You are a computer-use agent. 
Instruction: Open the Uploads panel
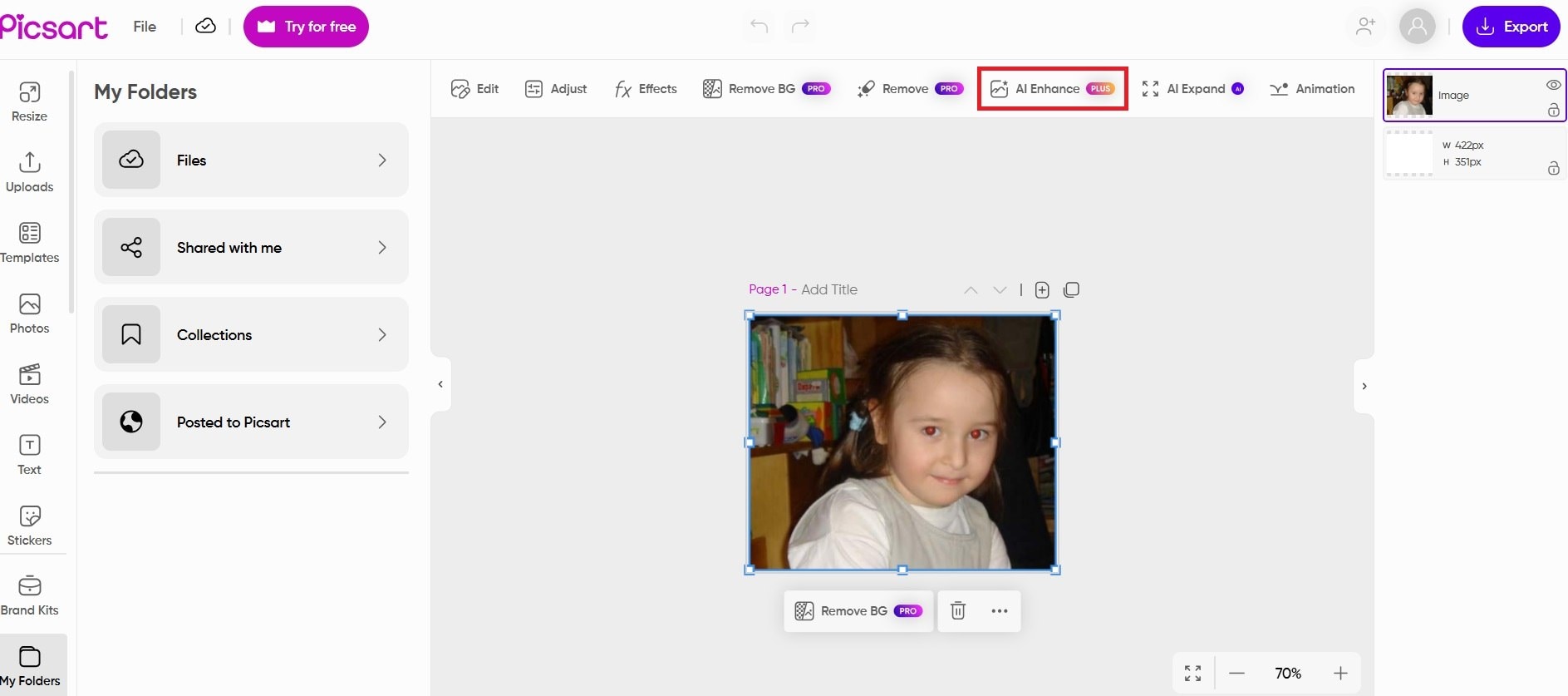click(29, 172)
